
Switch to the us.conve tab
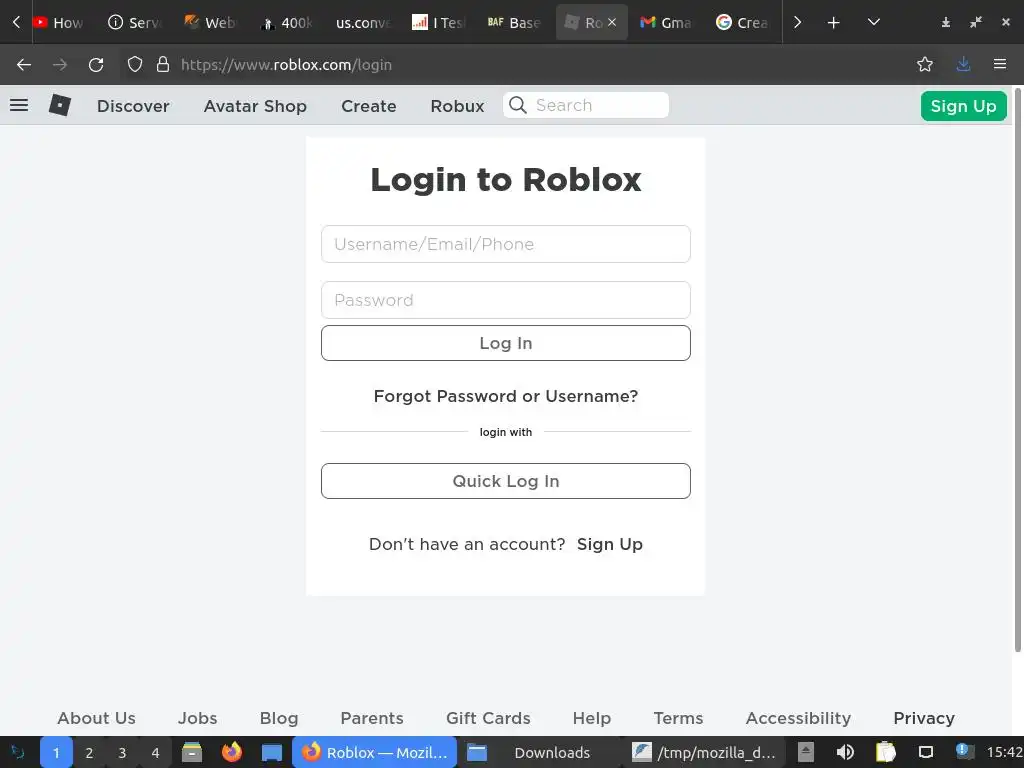tap(362, 23)
